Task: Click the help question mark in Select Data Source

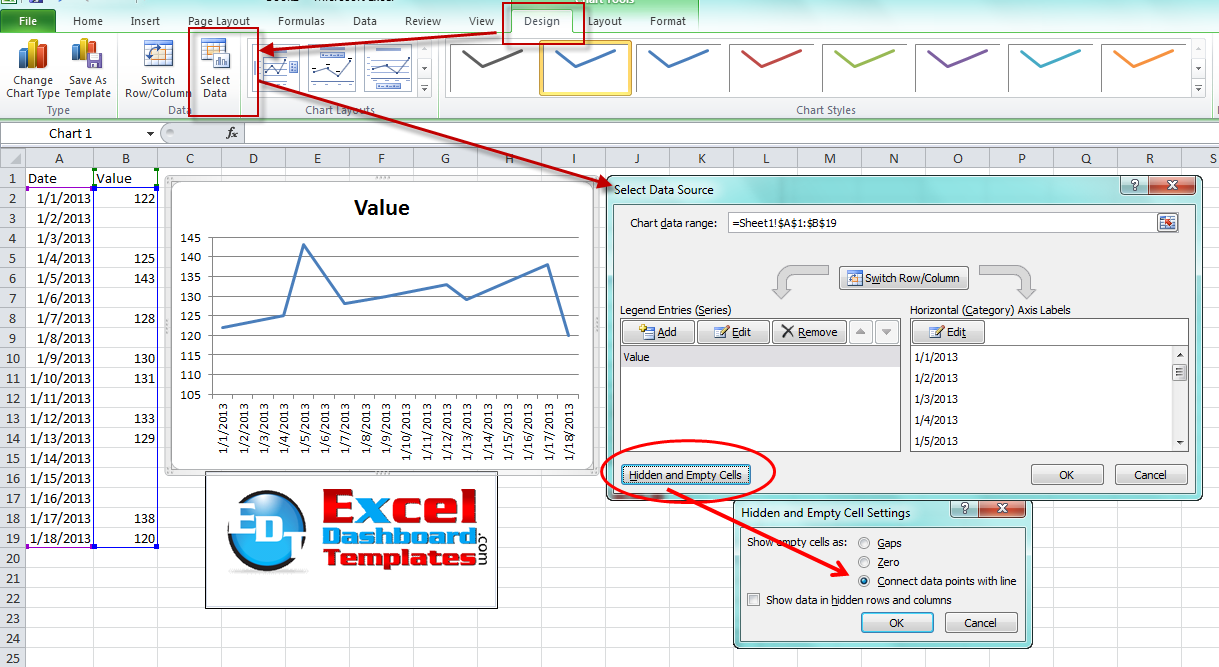Action: tap(1136, 186)
